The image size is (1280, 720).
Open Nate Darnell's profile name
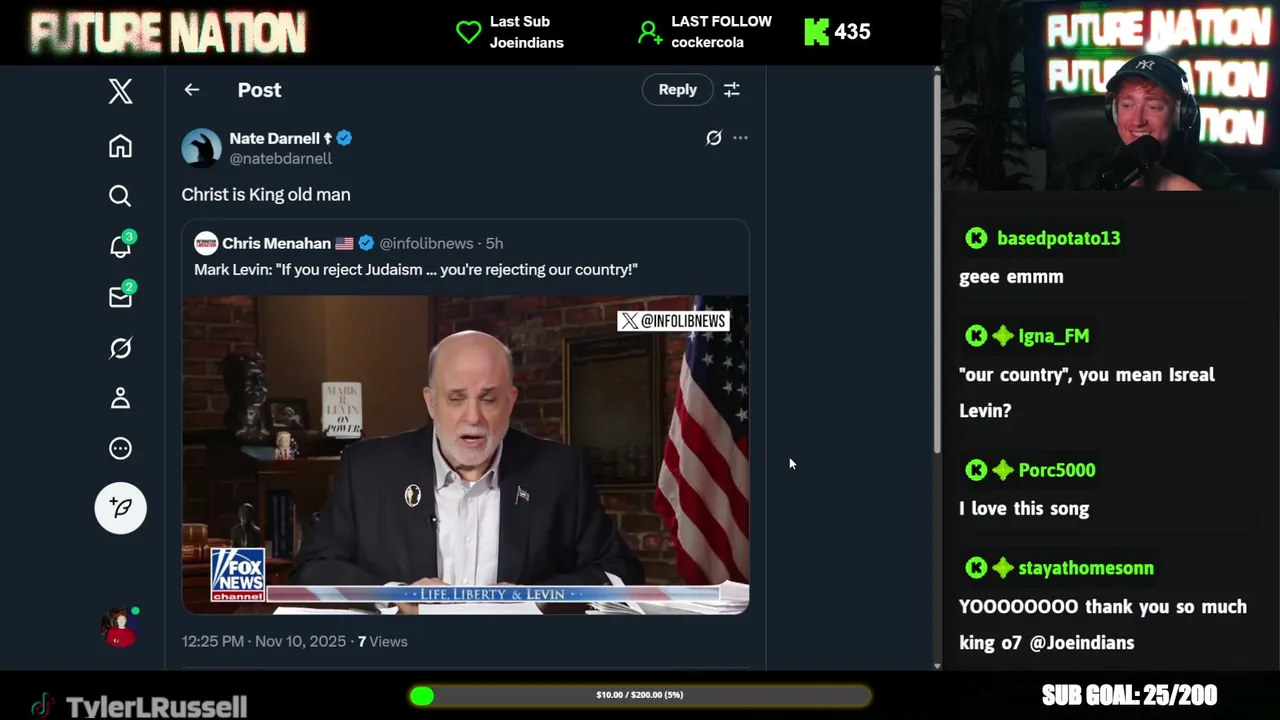(274, 138)
